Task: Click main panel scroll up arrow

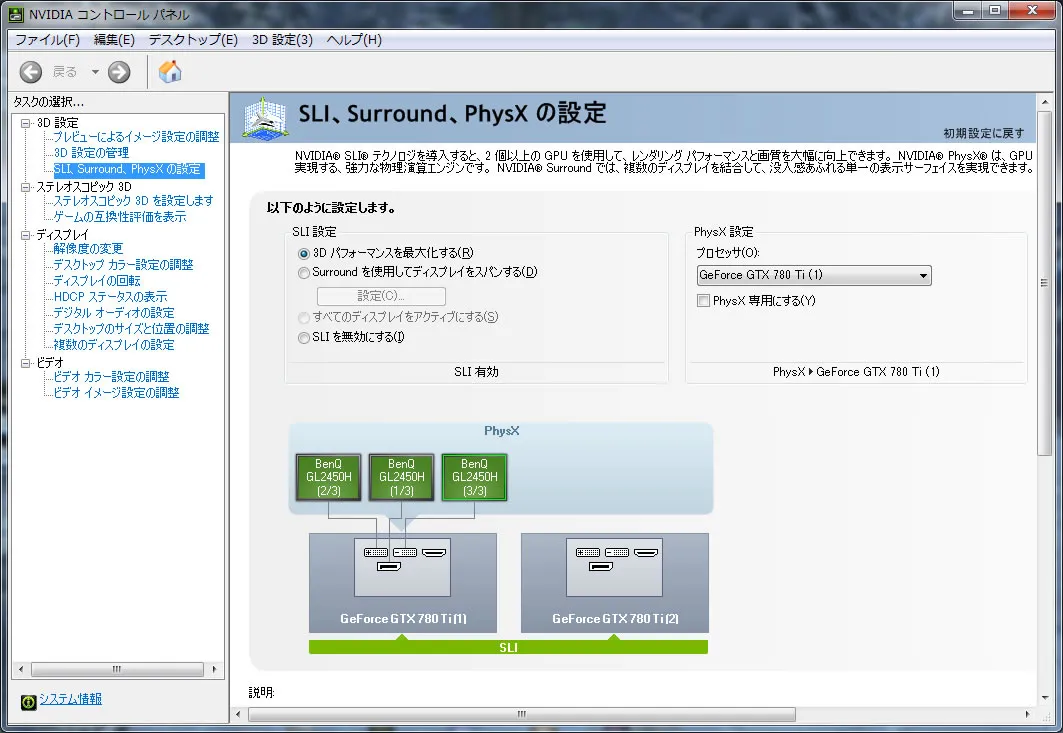Action: pyautogui.click(x=1044, y=102)
